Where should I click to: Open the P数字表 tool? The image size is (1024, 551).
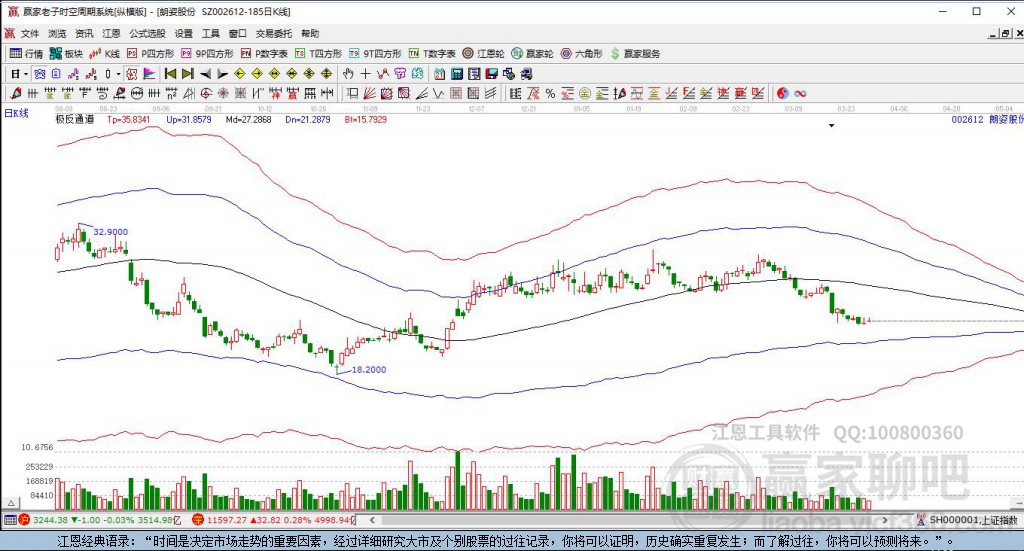tap(264, 54)
